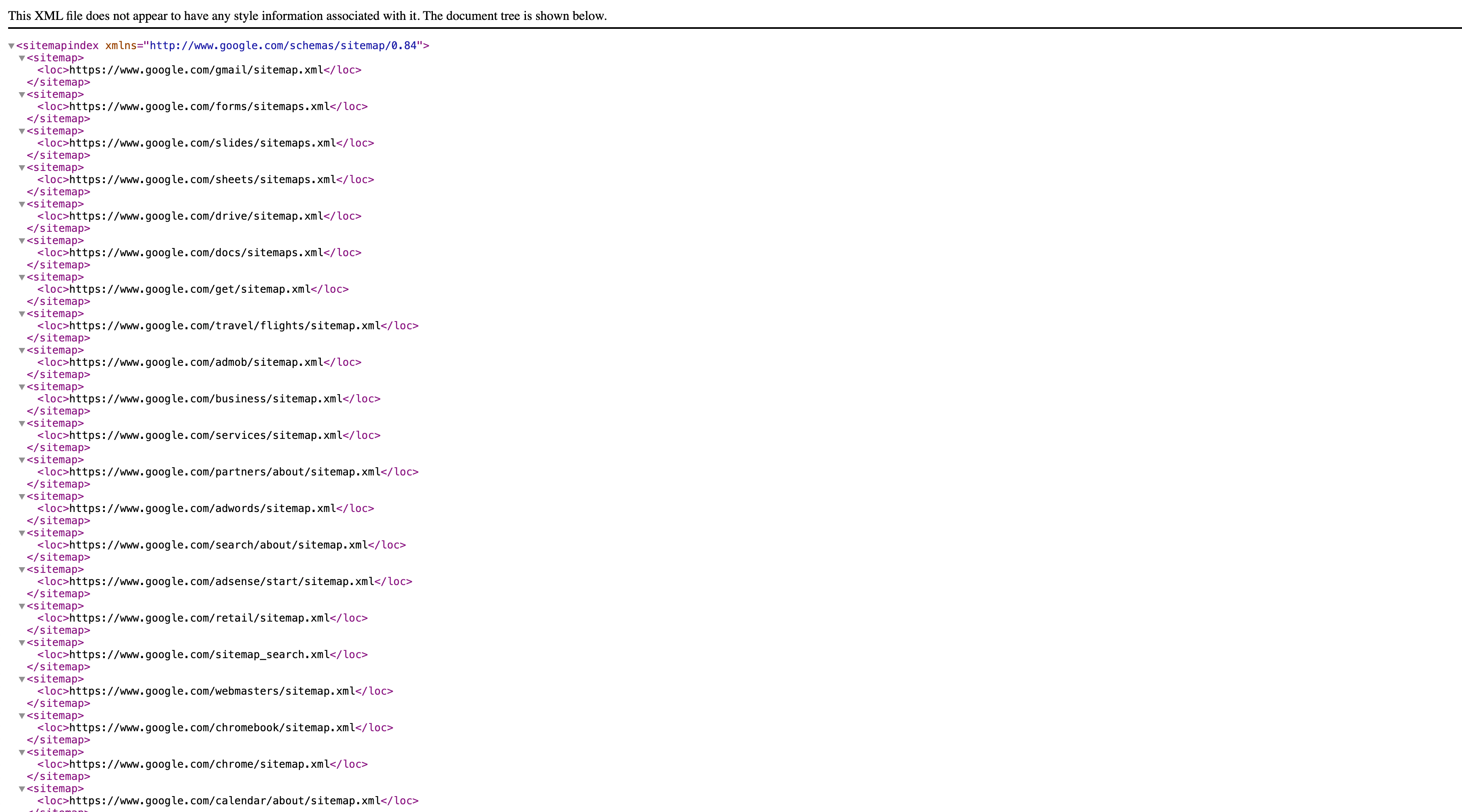This screenshot has height=812, width=1462.
Task: Click the services/sitemap.xml URL text
Action: coord(206,435)
